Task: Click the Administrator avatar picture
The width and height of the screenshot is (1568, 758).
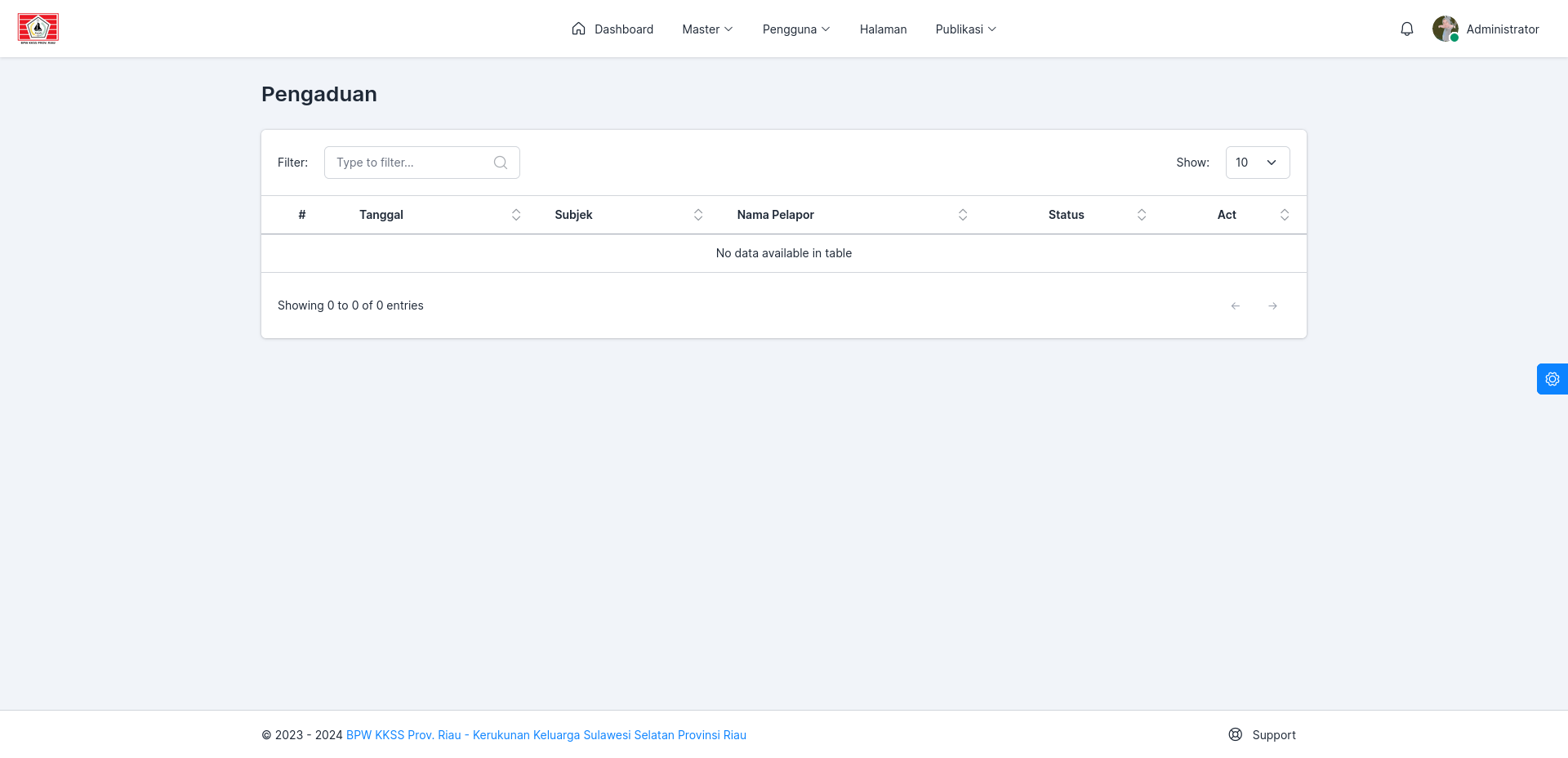Action: (x=1445, y=29)
